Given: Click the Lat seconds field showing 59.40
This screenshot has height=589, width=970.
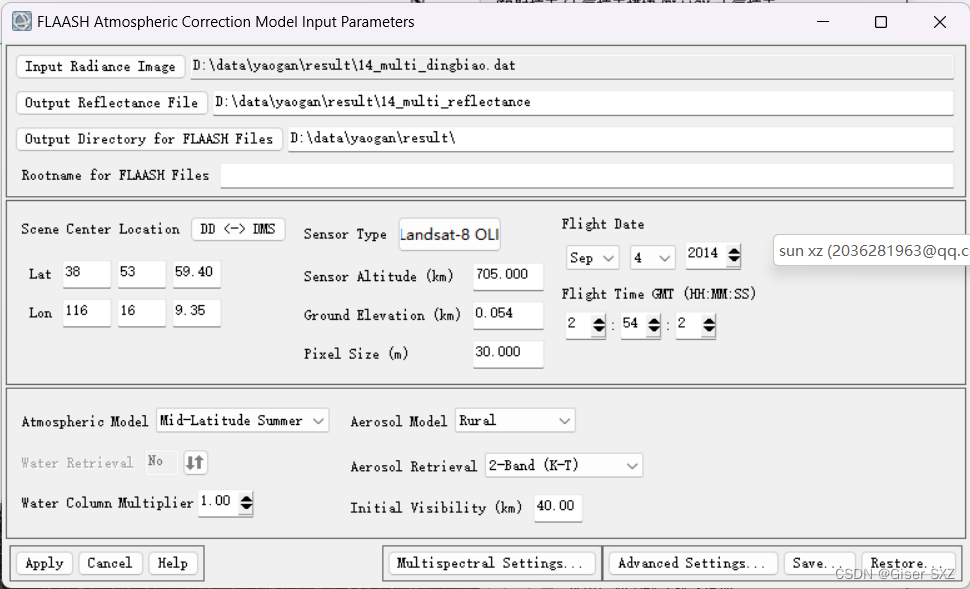Looking at the screenshot, I should [x=197, y=274].
